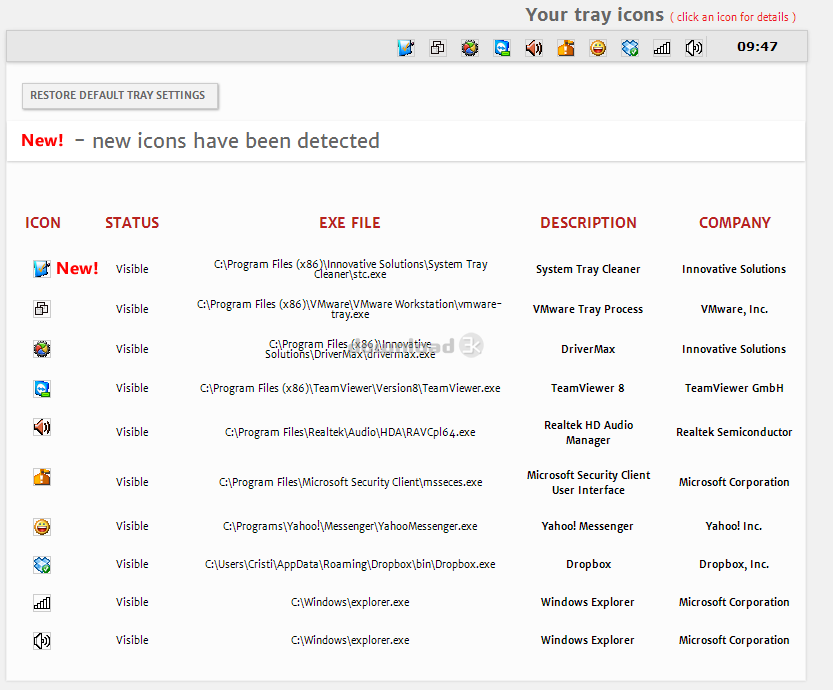This screenshot has width=833, height=690.
Task: Click the Realtek HD Audio Manager row icon
Action: pyautogui.click(x=42, y=427)
